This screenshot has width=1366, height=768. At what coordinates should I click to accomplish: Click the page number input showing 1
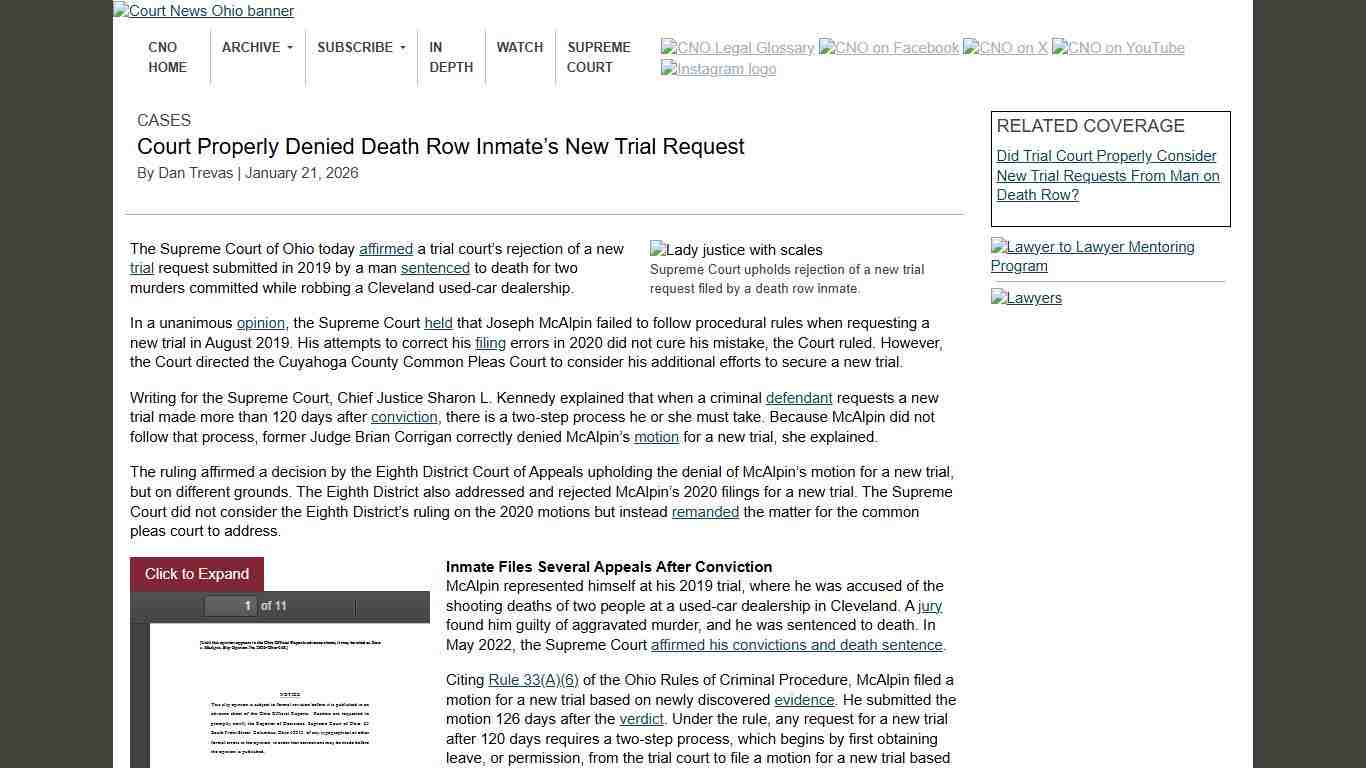pyautogui.click(x=246, y=606)
